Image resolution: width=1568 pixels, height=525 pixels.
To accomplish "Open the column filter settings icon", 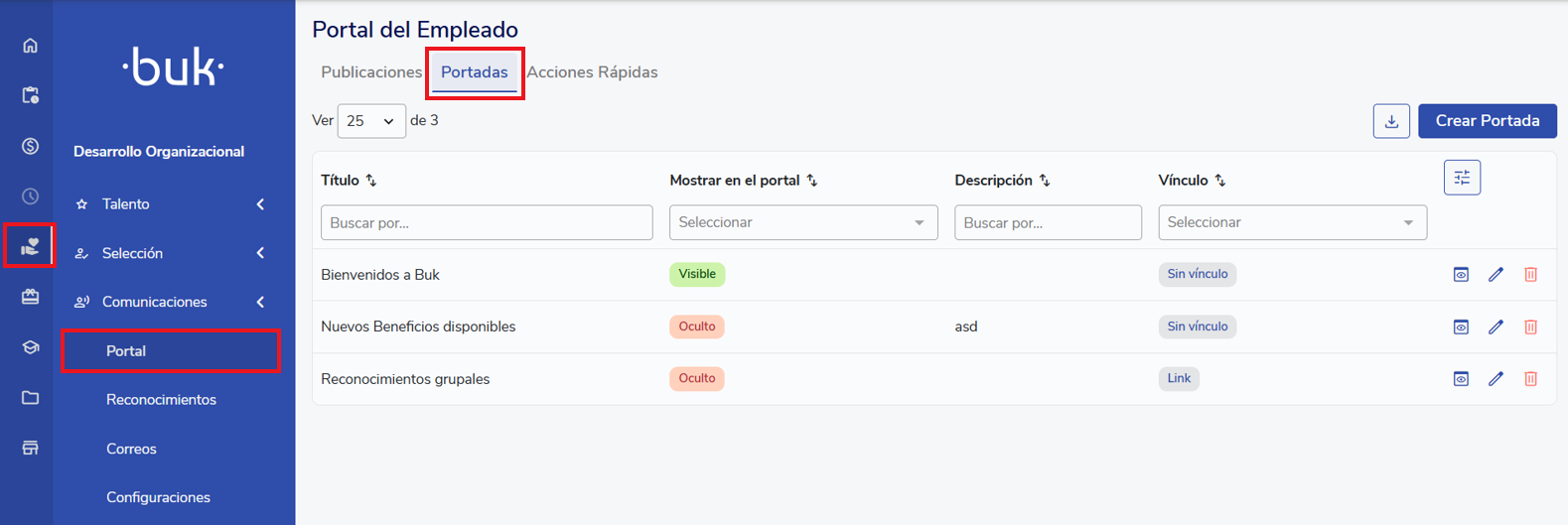I will pos(1462,178).
